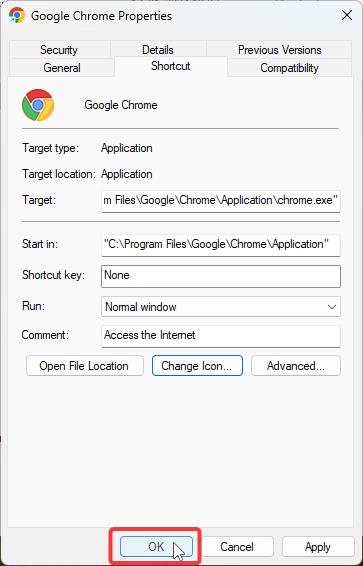Focus the Target path field
The height and width of the screenshot is (566, 363).
221,200
